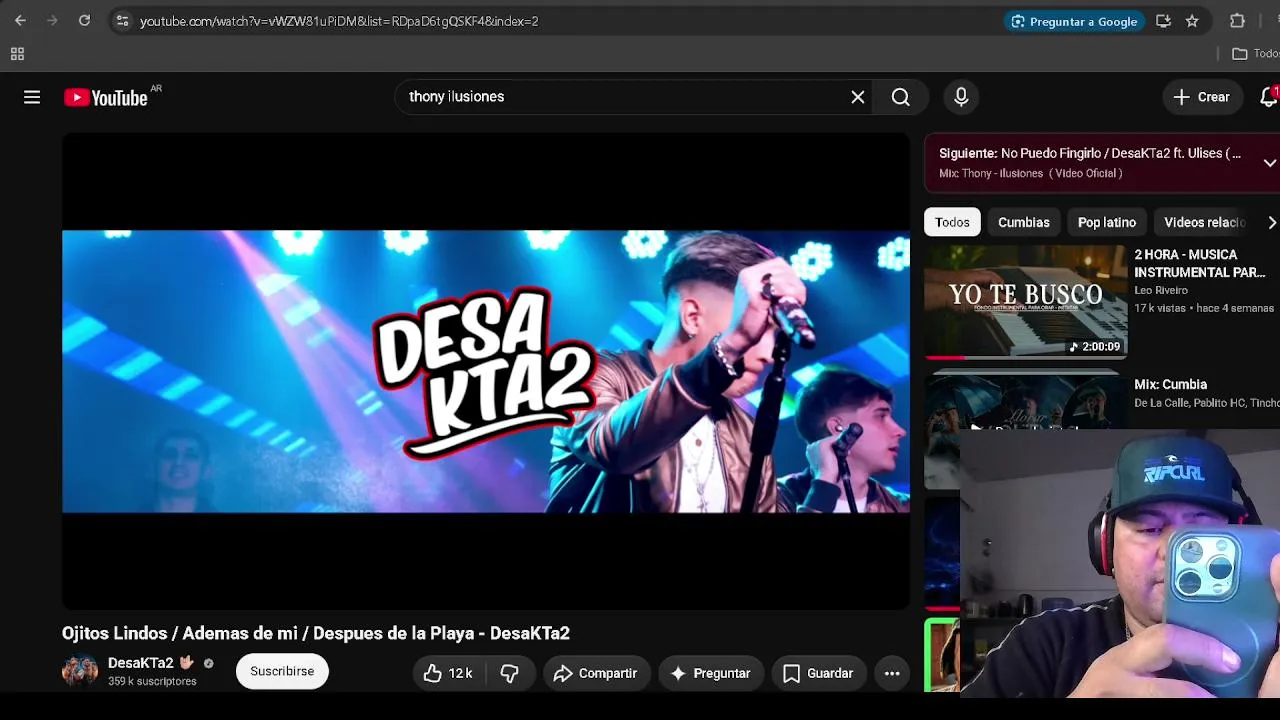Show more filter chips with right arrow
The width and height of the screenshot is (1280, 720).
point(1271,222)
